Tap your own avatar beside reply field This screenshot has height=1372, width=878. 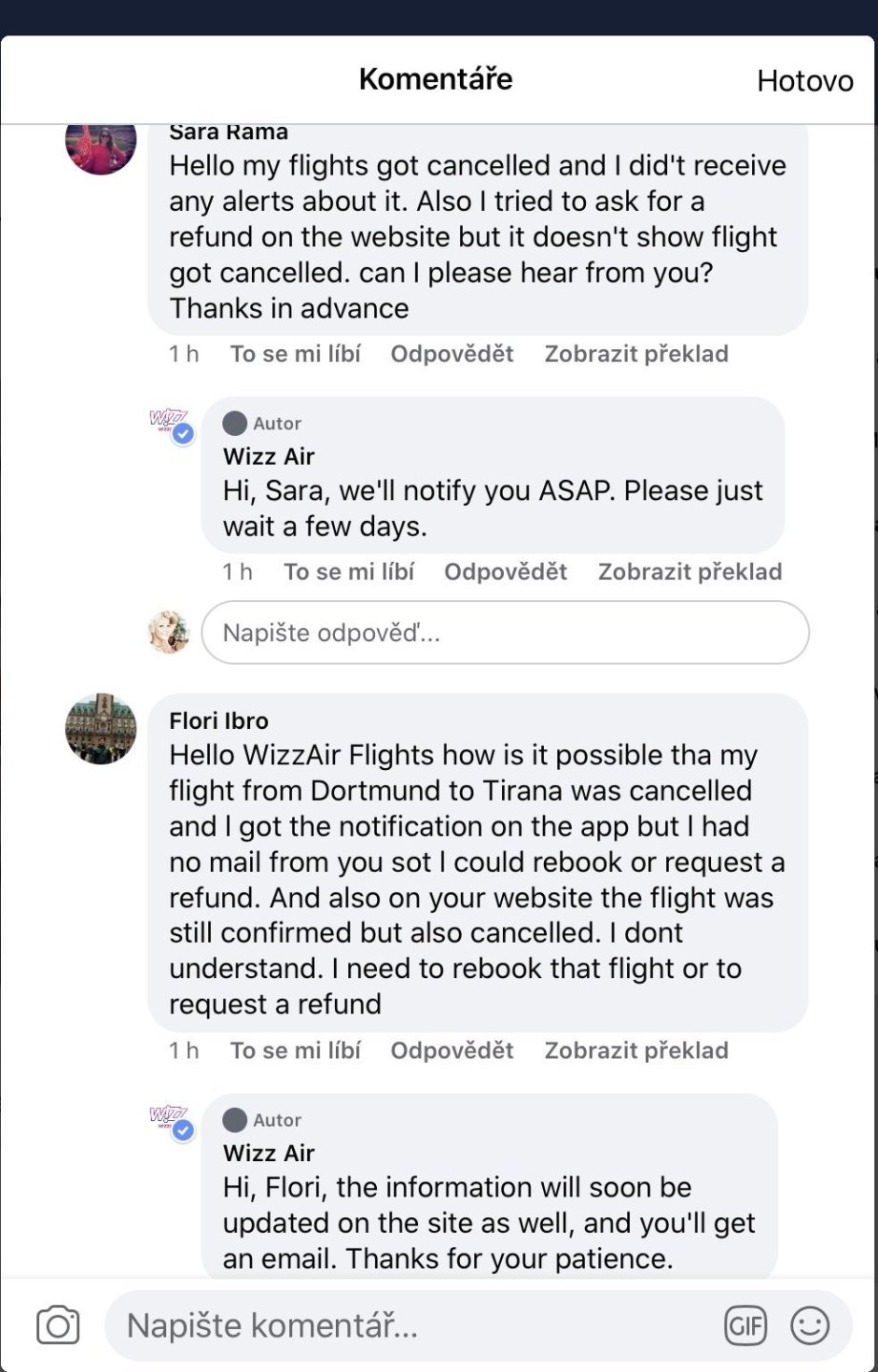(x=169, y=632)
